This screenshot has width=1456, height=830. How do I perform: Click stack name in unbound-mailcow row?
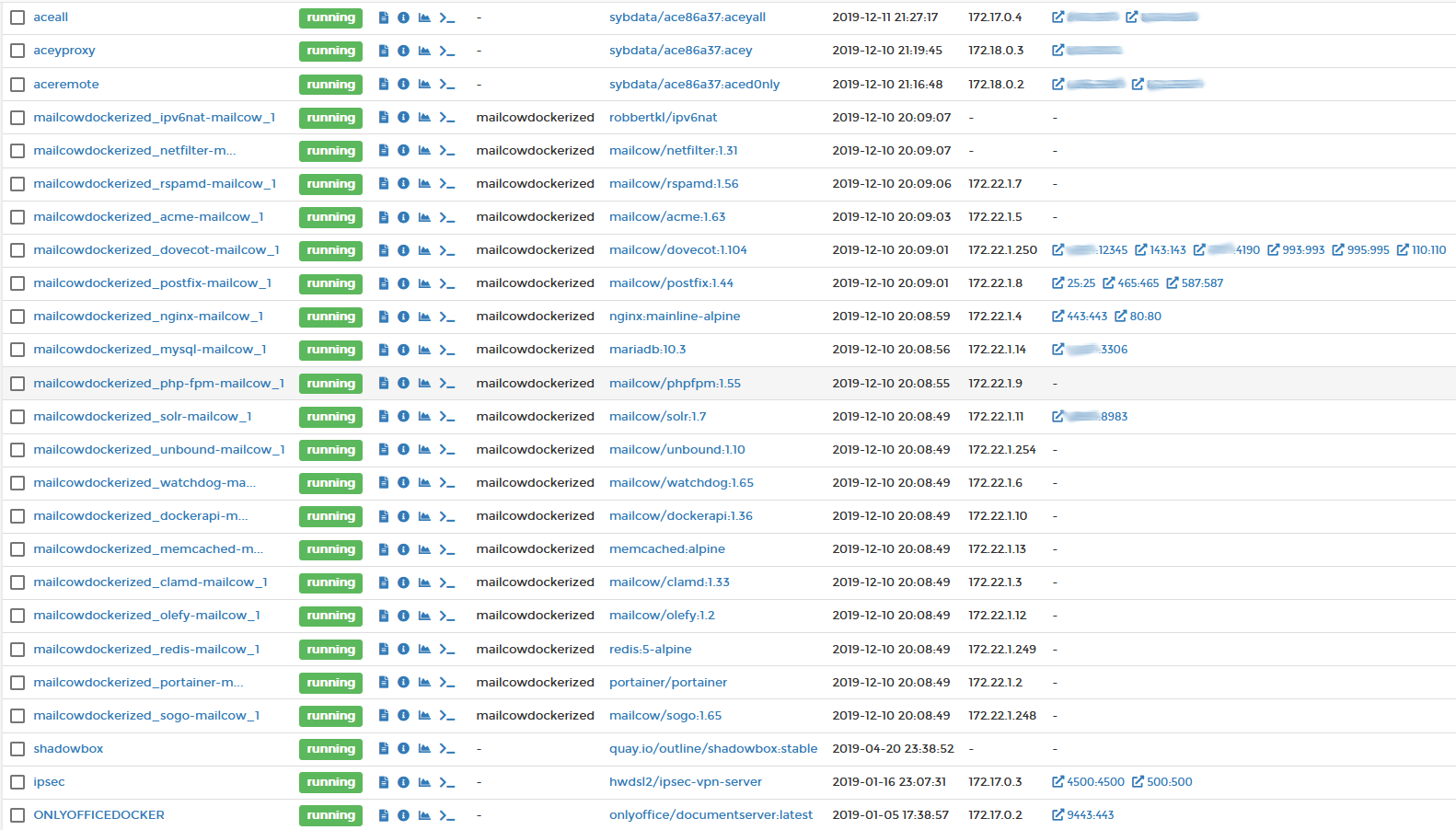pos(536,449)
